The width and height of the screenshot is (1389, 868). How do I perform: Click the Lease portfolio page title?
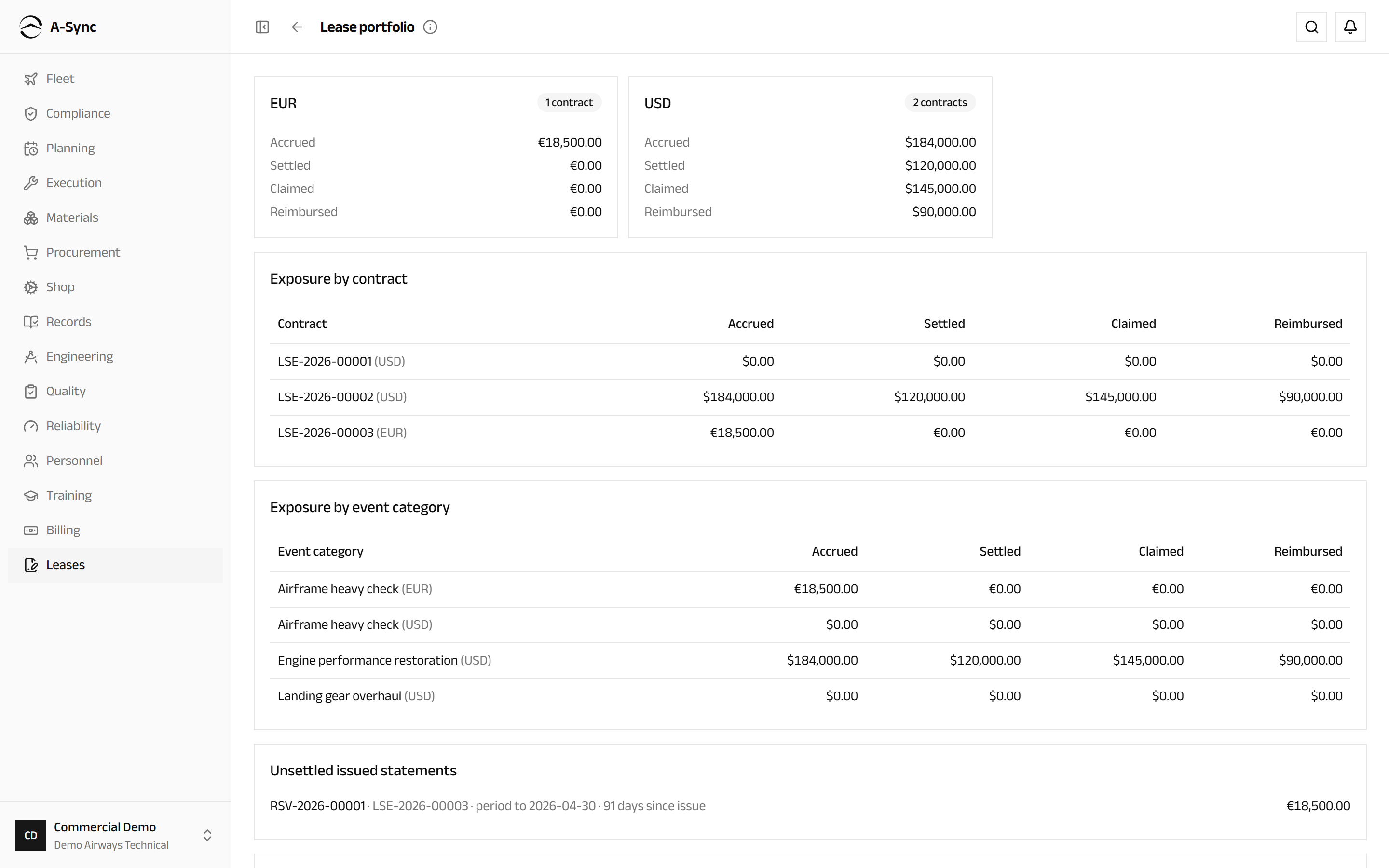coord(368,27)
